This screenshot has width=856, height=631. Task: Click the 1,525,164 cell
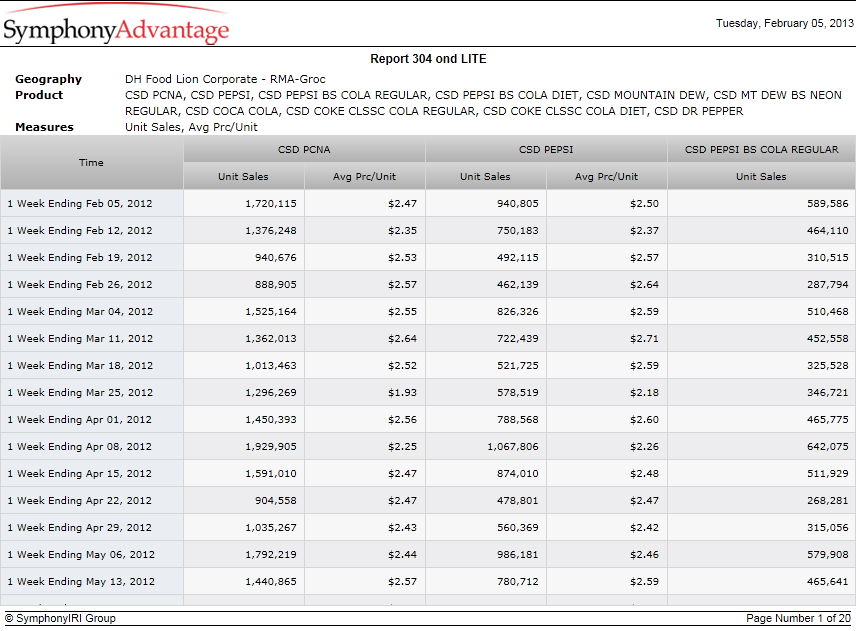(243, 312)
